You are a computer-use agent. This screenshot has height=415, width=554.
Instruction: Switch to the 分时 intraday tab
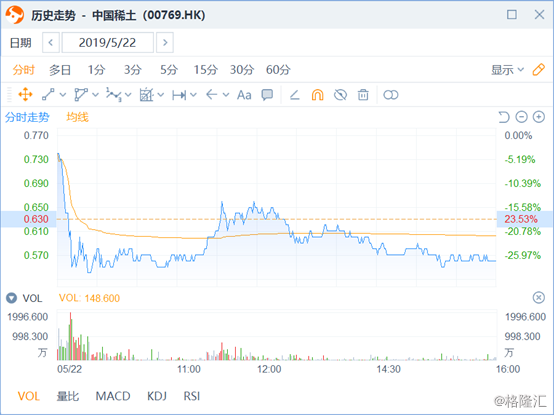[23, 70]
